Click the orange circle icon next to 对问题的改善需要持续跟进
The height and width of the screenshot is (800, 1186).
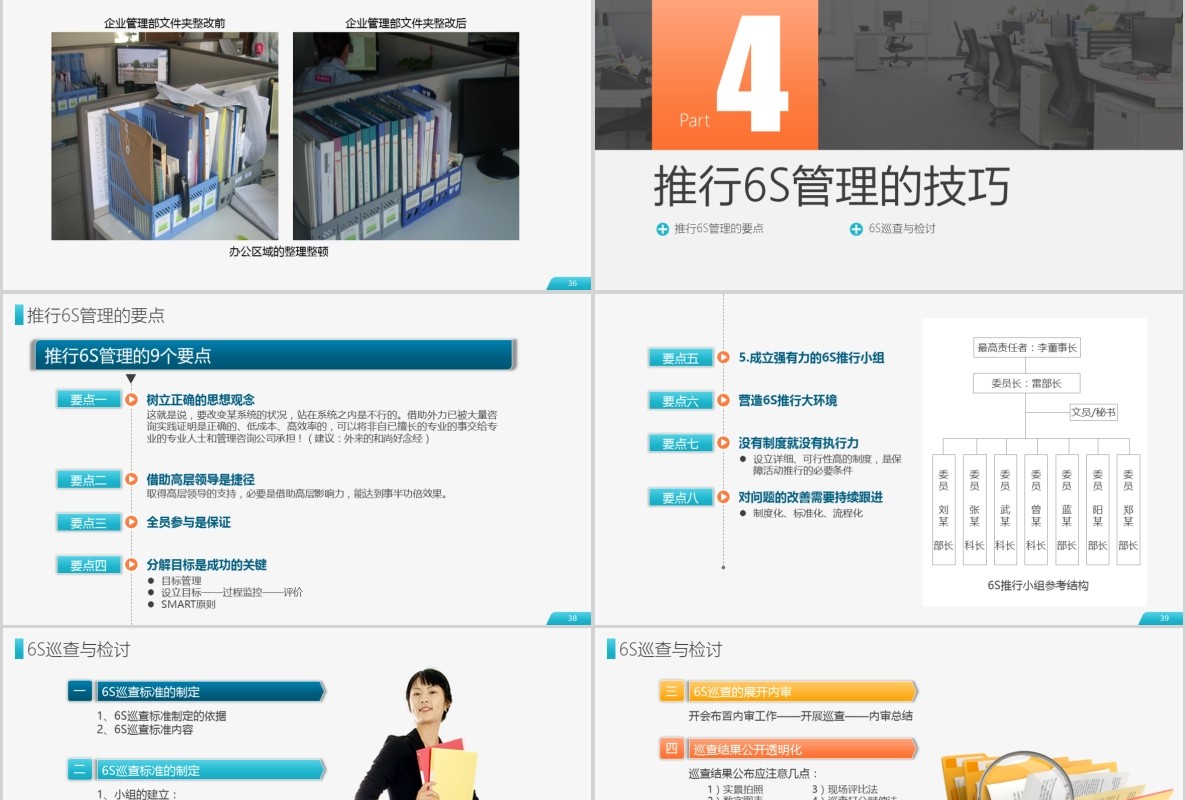[x=723, y=497]
